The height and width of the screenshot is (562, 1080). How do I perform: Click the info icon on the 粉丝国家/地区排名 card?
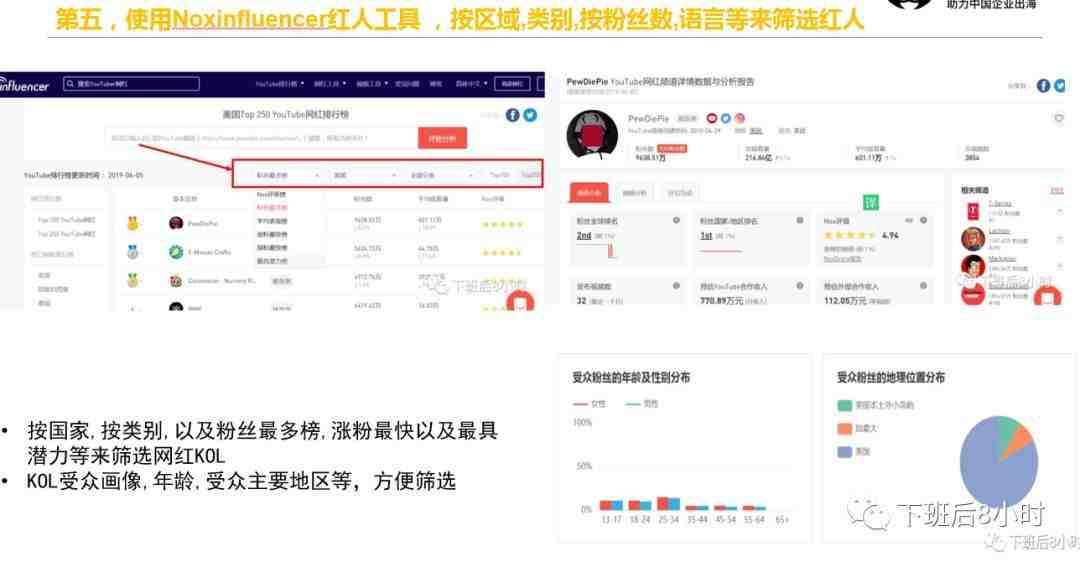[800, 220]
